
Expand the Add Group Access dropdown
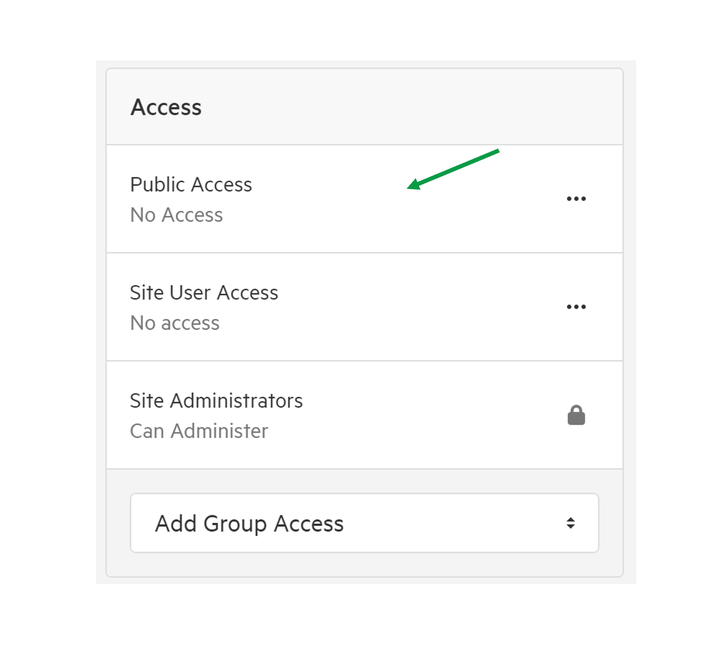pyautogui.click(x=364, y=523)
